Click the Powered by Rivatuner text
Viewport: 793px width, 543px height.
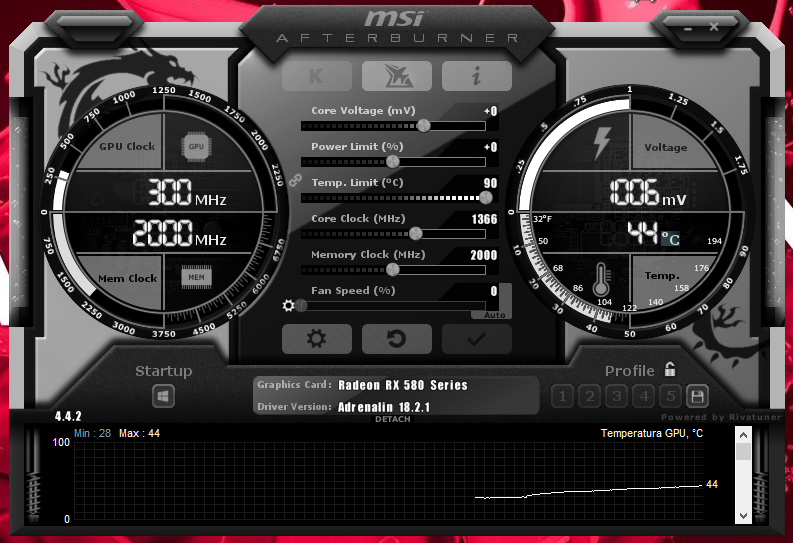click(x=721, y=417)
